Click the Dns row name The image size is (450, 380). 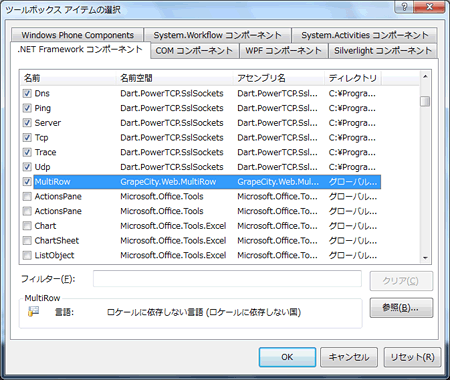point(42,93)
